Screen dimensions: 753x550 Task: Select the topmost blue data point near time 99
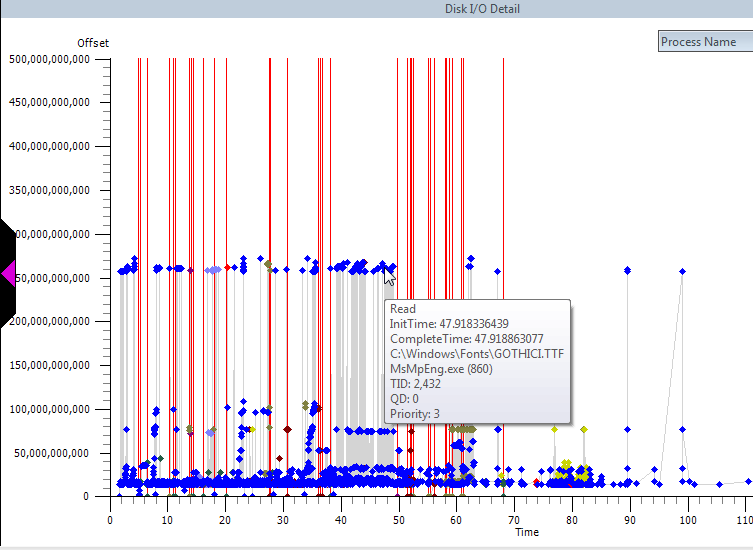click(x=683, y=271)
